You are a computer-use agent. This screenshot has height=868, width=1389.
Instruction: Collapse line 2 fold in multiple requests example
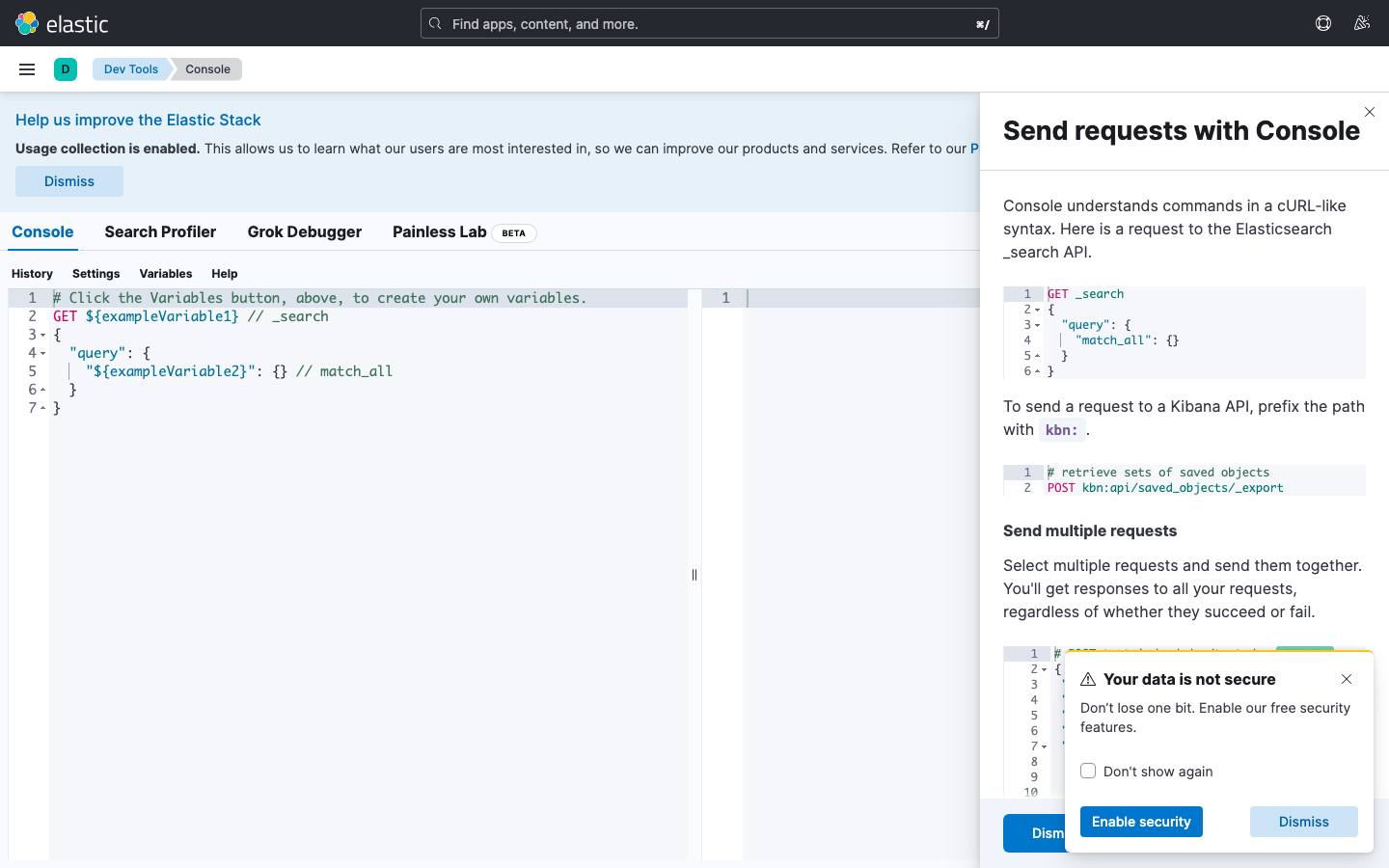[1044, 670]
